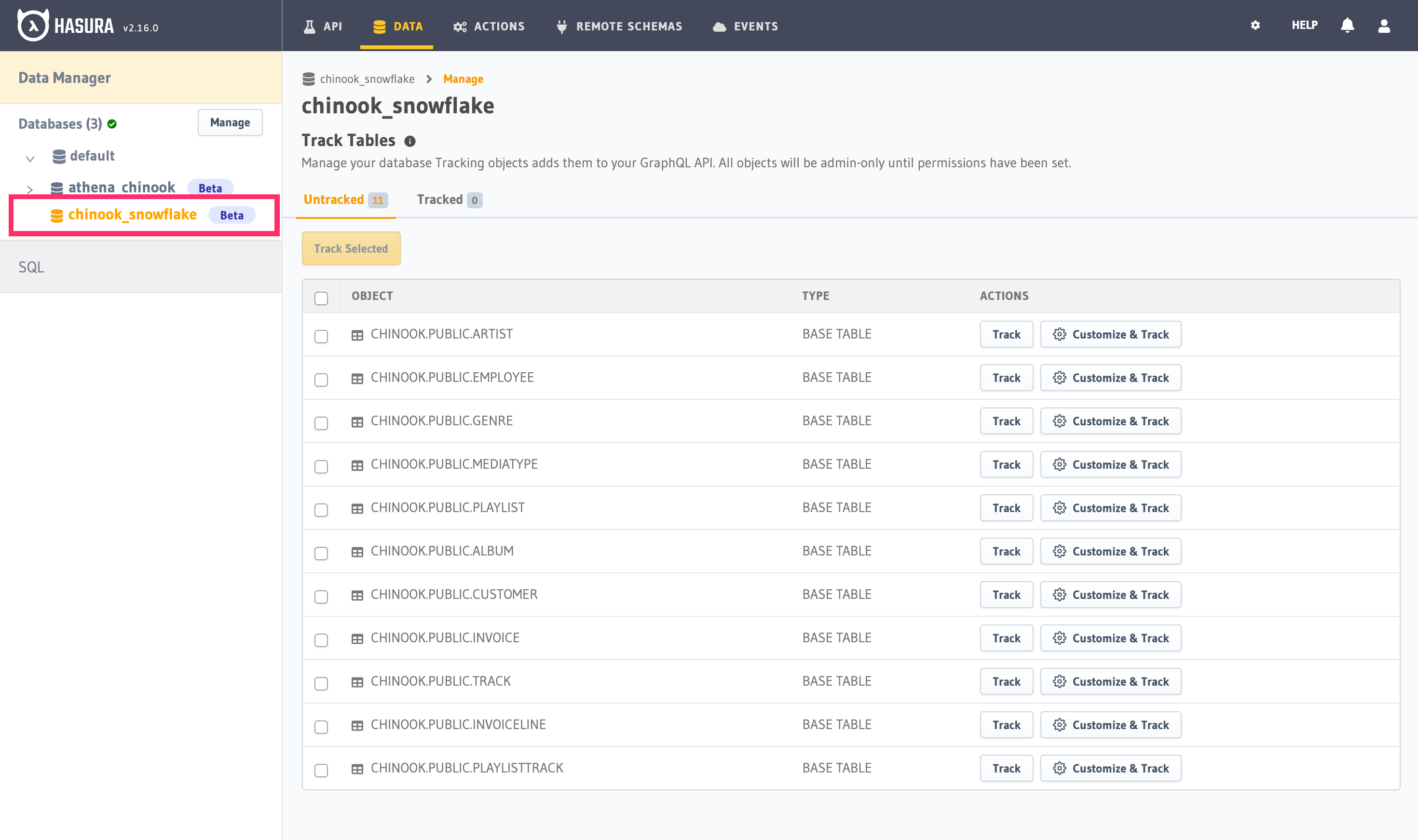Click the breadcrumb chevron after chinook_snowflake
This screenshot has width=1418, height=840.
click(x=428, y=79)
